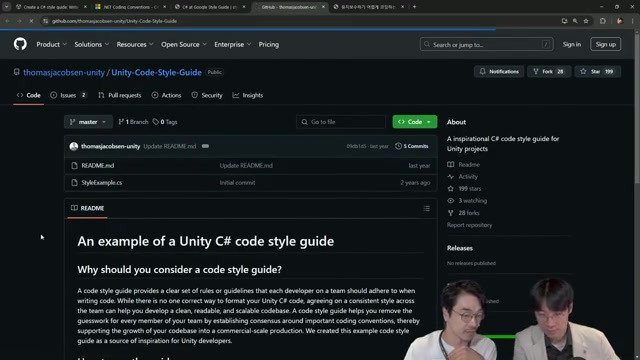View the 28 forks link
Screen dimensions: 640x360
[x=469, y=213]
